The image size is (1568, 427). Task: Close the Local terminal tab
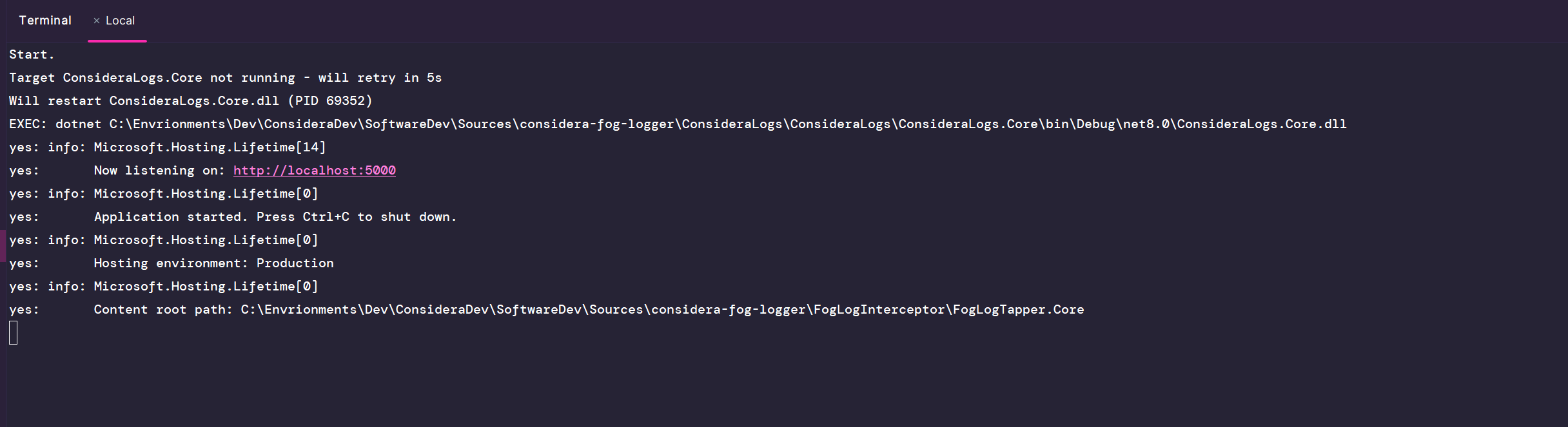point(97,21)
